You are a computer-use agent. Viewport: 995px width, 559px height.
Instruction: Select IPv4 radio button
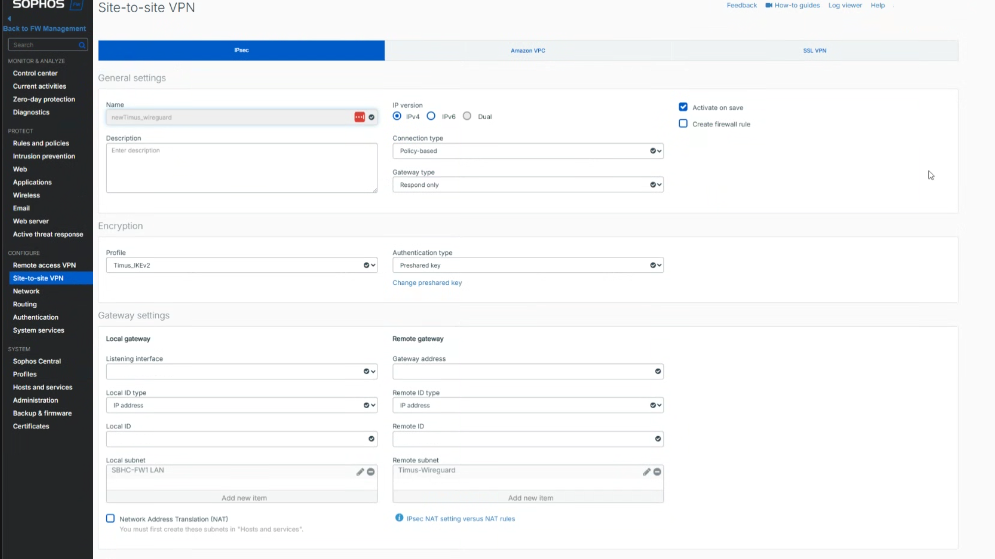(x=397, y=116)
